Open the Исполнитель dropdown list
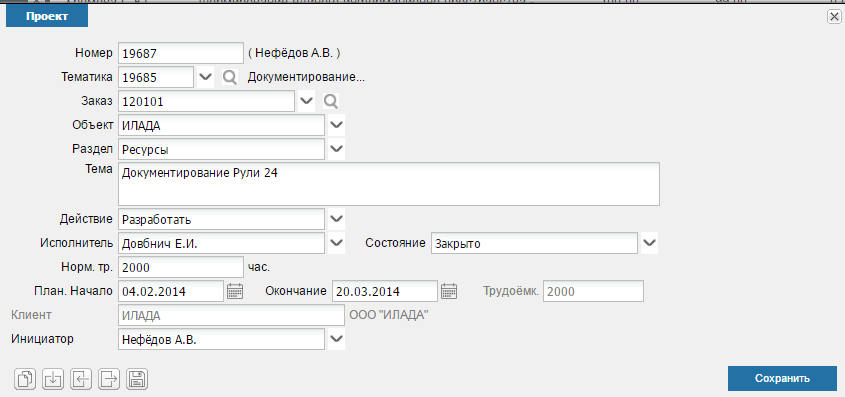Image resolution: width=845 pixels, height=397 pixels. pyautogui.click(x=336, y=243)
